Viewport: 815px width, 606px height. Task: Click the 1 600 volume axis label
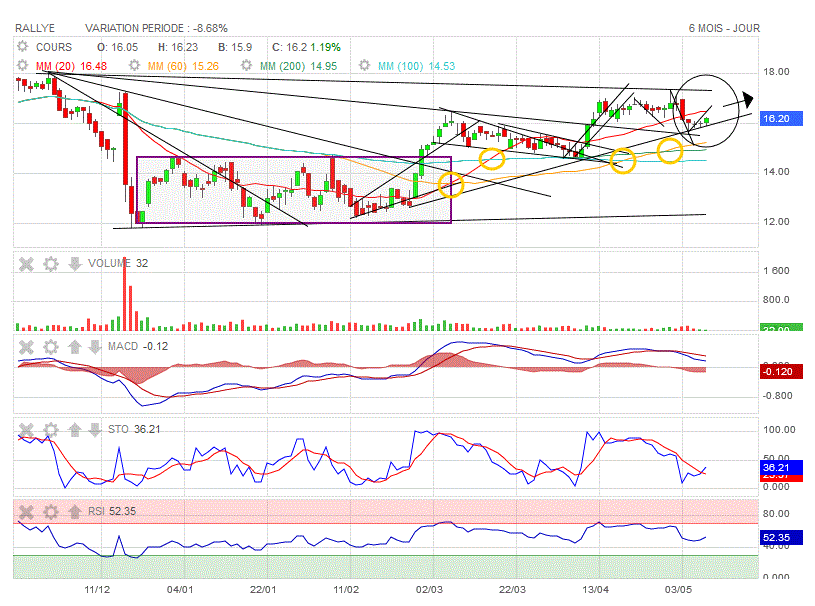point(776,271)
